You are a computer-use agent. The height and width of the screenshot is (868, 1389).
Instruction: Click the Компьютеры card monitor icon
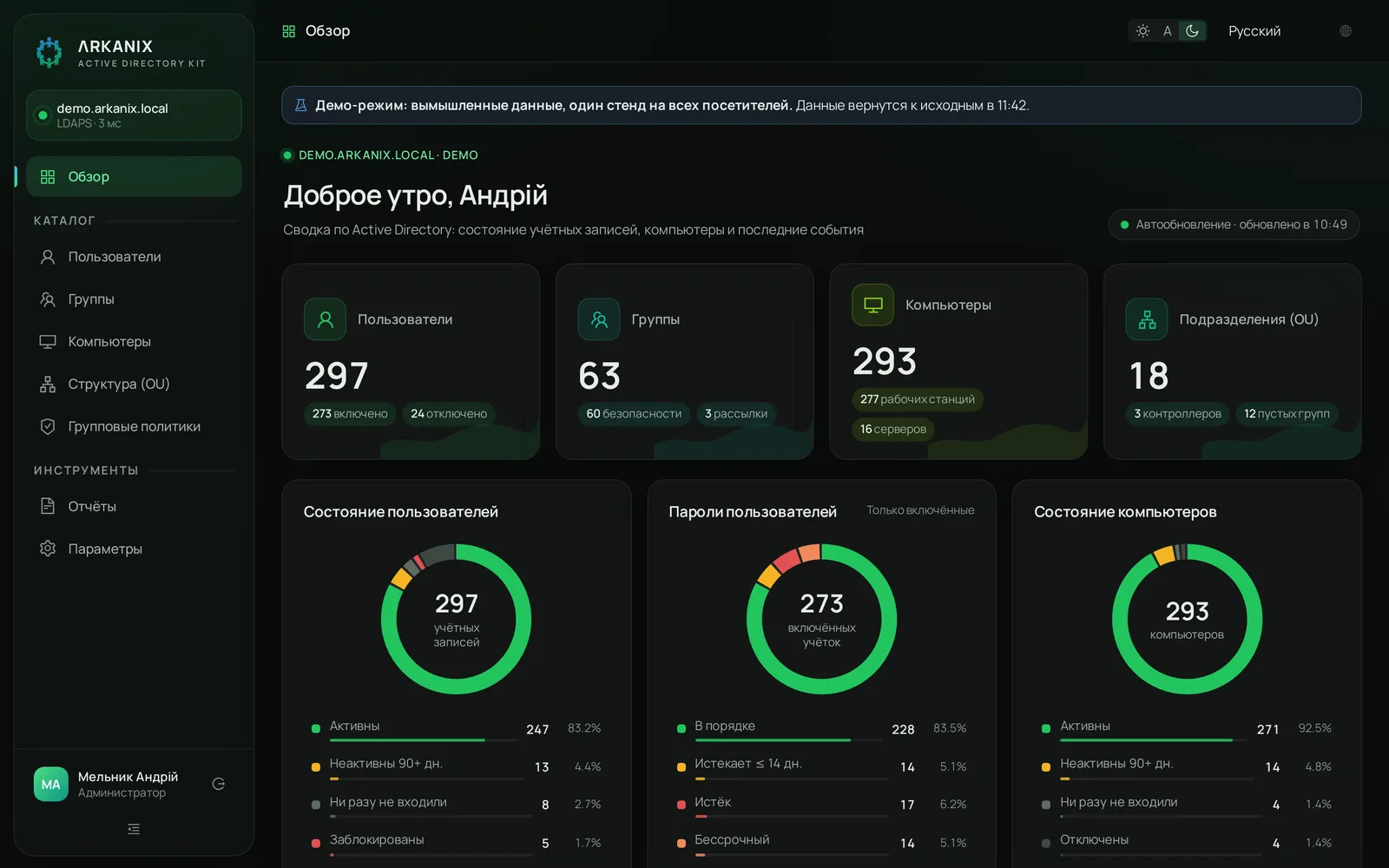873,305
